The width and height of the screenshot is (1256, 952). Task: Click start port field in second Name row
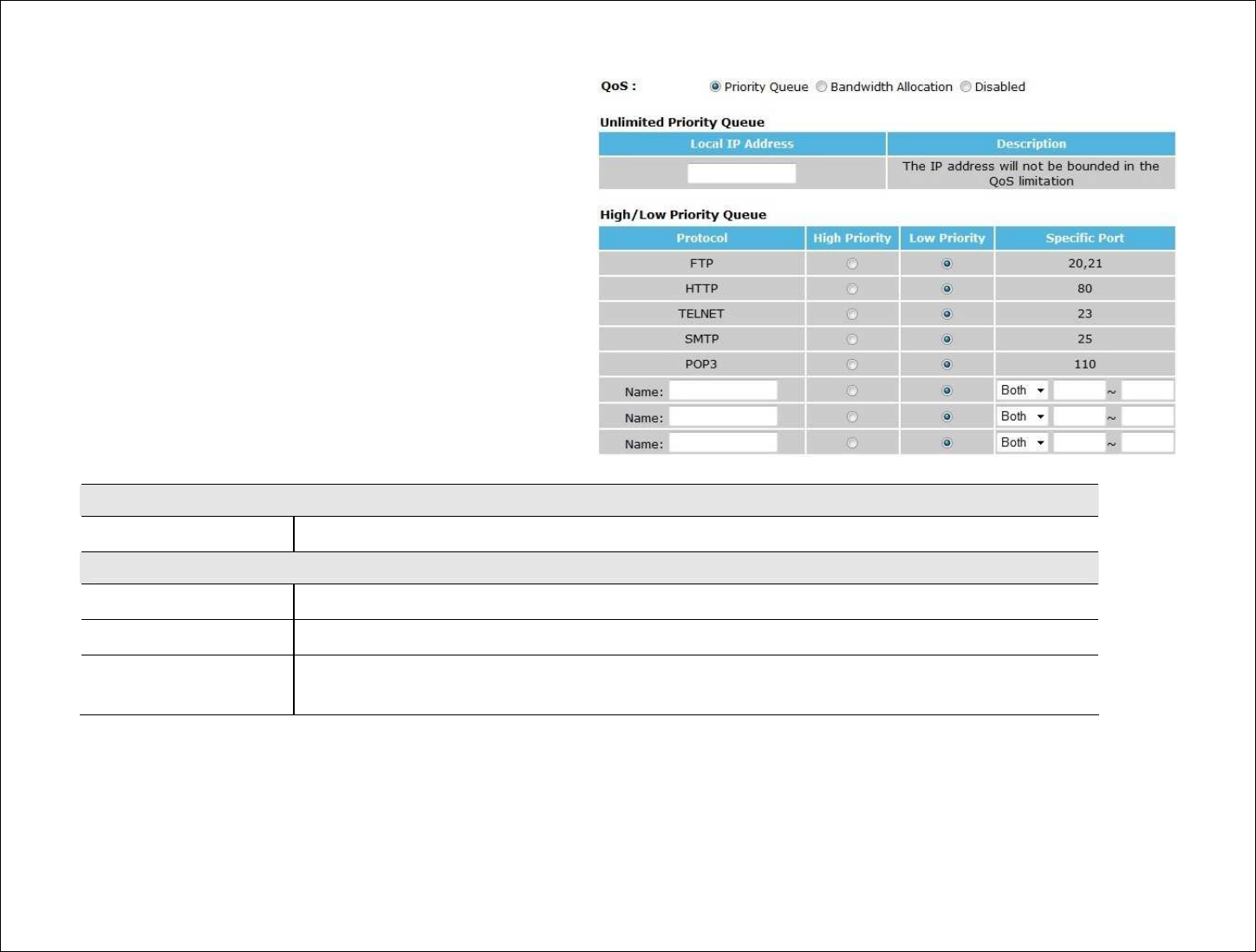coord(1079,416)
